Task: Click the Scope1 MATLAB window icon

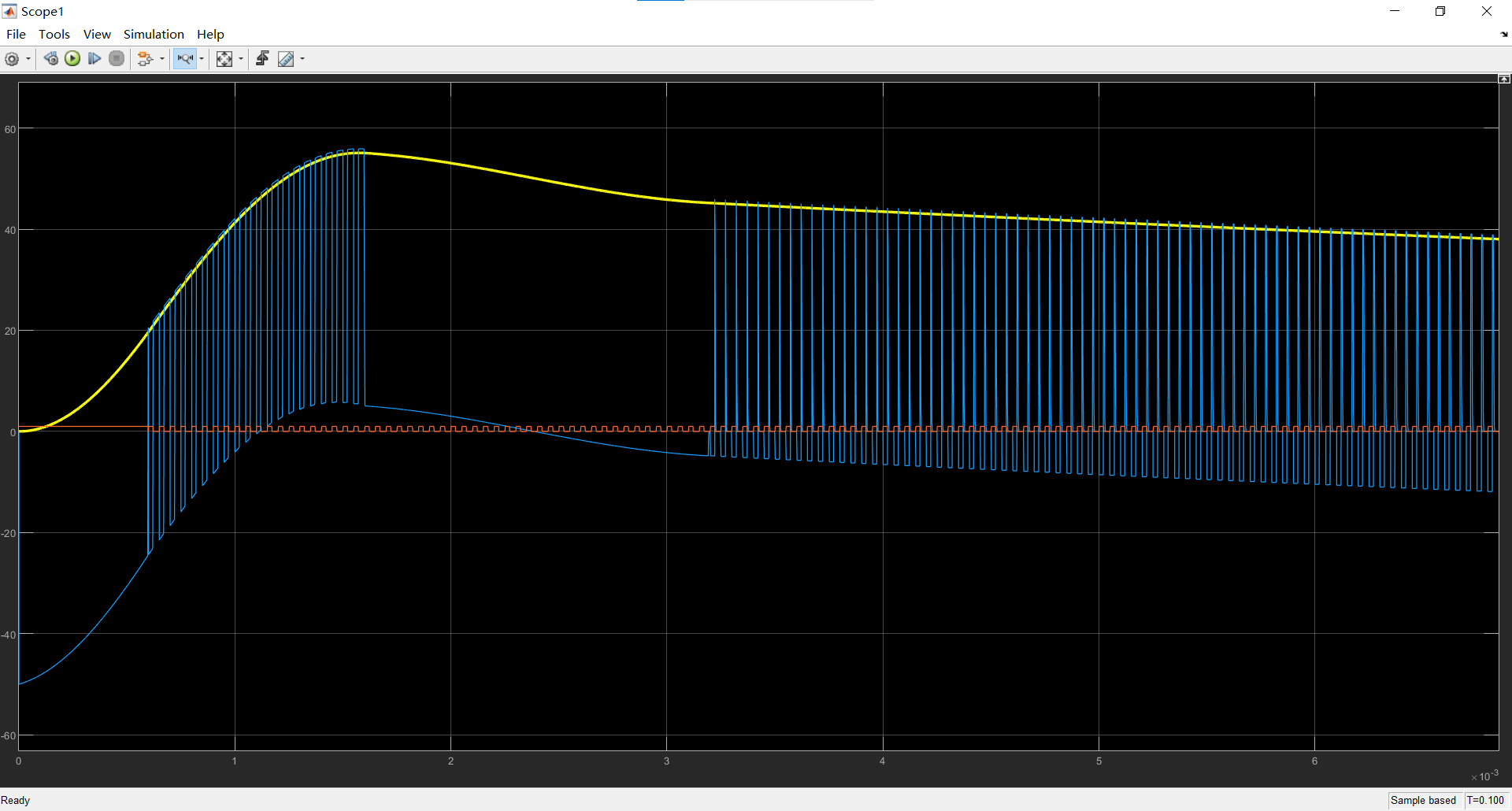Action: pyautogui.click(x=9, y=11)
